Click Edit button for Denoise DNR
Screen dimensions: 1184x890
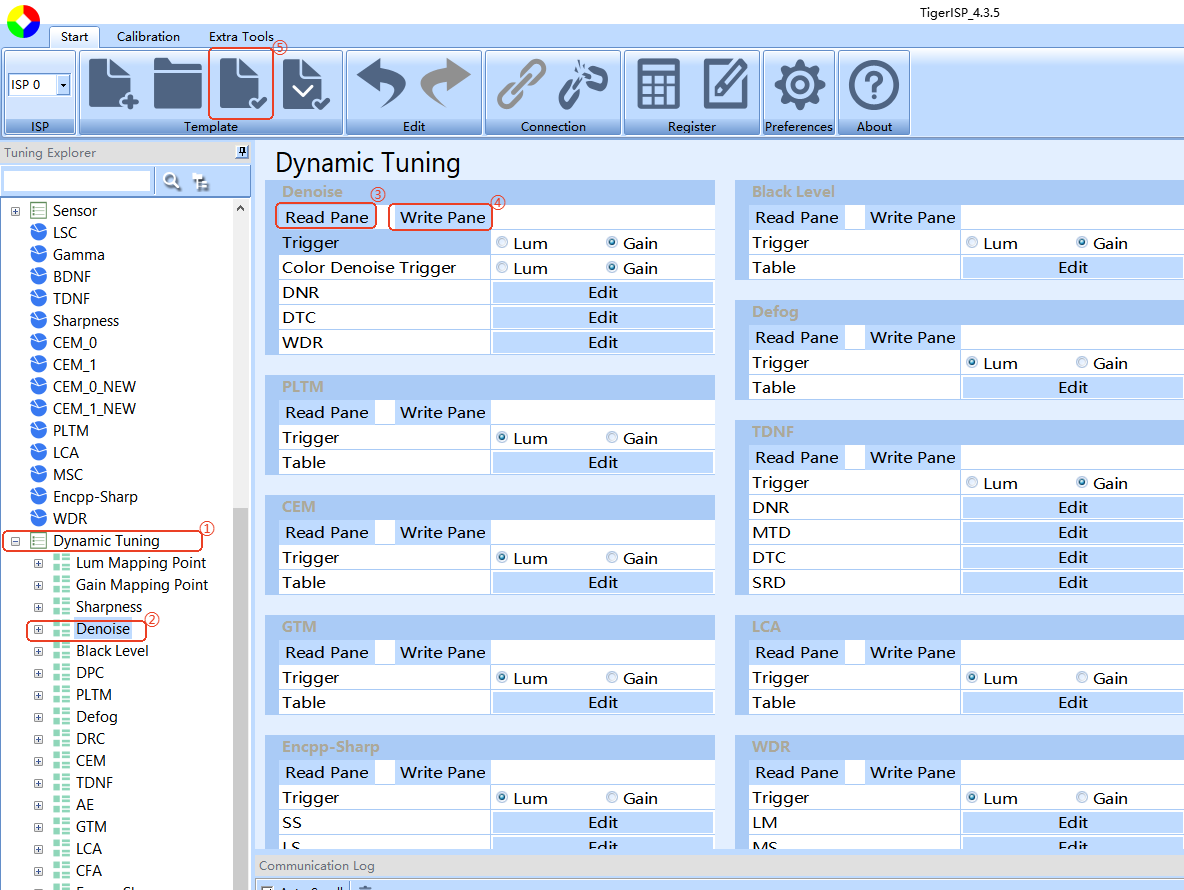[x=602, y=293]
